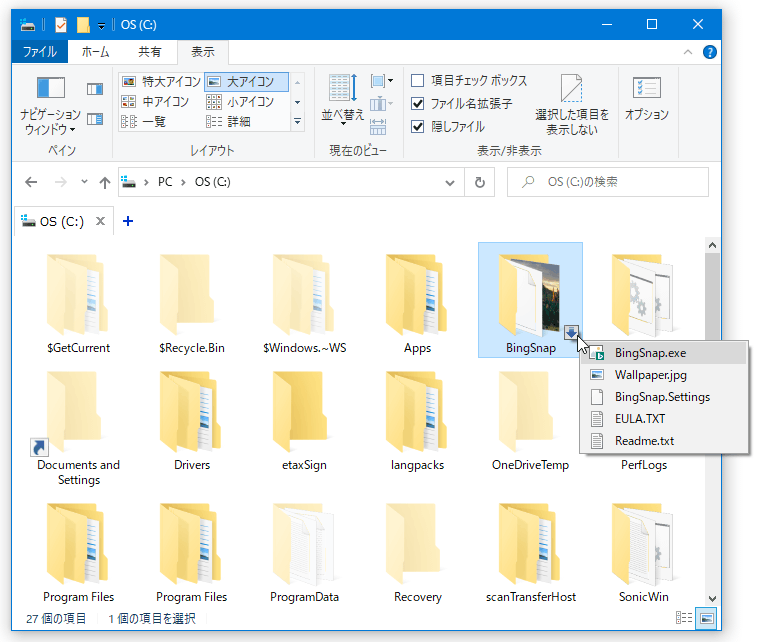Click the scrollbar up arrow
The image size is (758, 642).
coord(712,245)
